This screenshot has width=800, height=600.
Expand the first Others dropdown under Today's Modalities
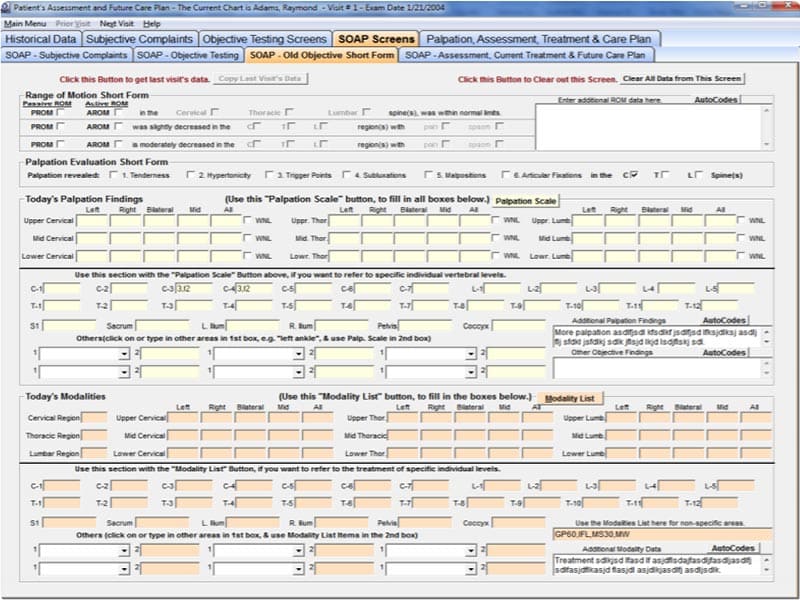pos(124,552)
